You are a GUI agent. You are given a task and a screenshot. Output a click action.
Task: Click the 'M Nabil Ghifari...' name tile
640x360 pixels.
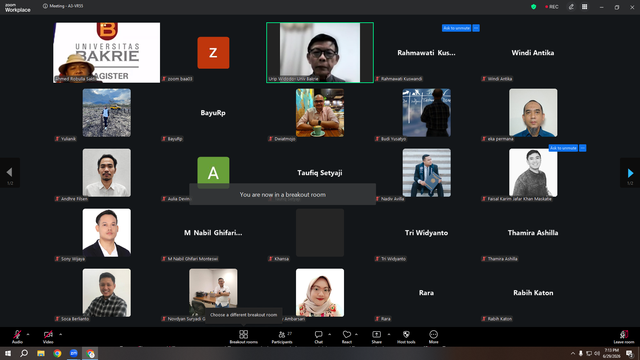coord(213,233)
